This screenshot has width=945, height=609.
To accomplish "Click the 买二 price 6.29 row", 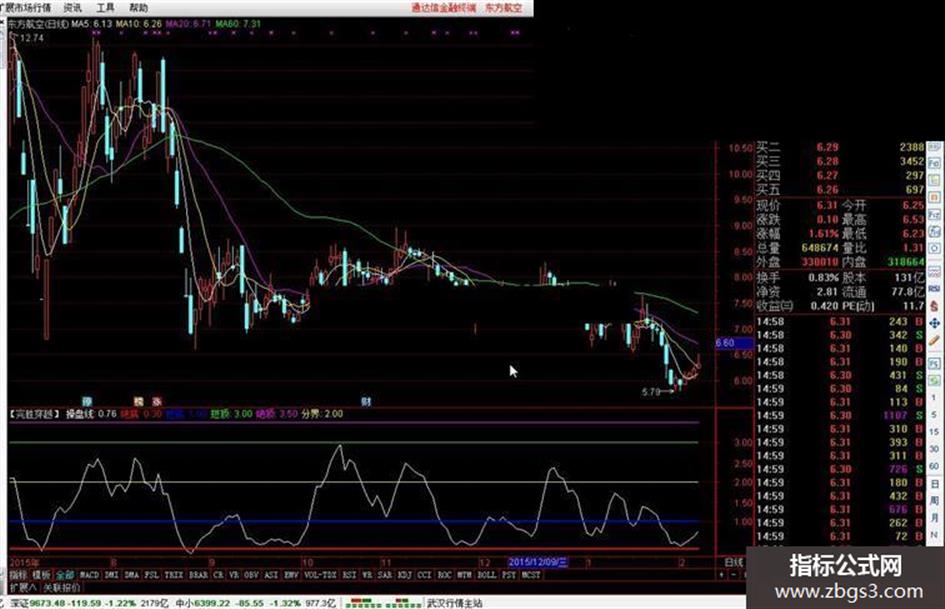I will [x=840, y=147].
